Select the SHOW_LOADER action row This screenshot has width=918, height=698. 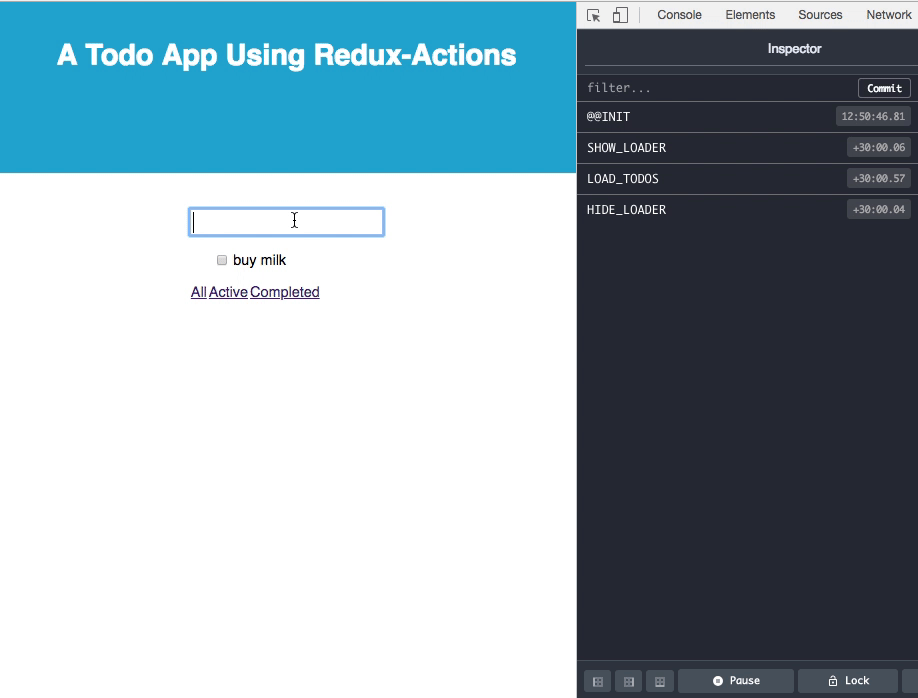click(747, 148)
